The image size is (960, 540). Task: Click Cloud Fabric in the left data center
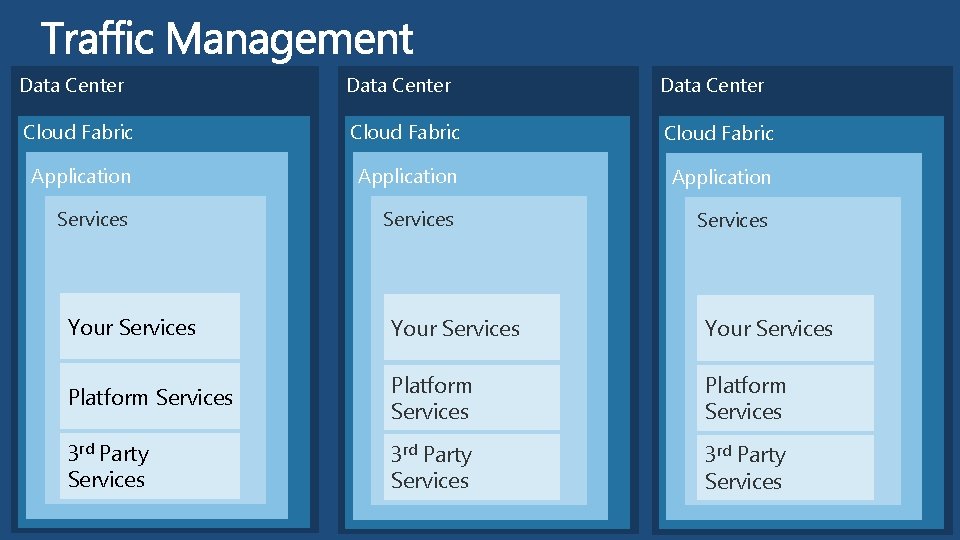click(x=78, y=132)
